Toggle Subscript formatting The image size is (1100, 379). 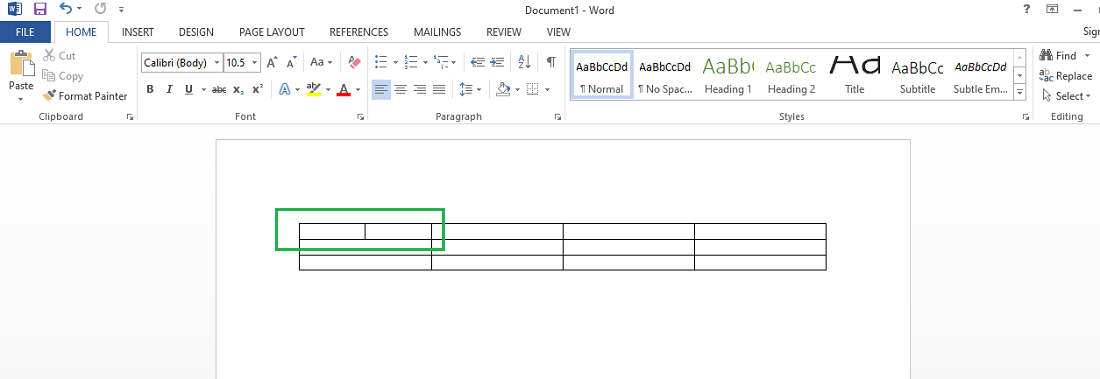pos(239,89)
